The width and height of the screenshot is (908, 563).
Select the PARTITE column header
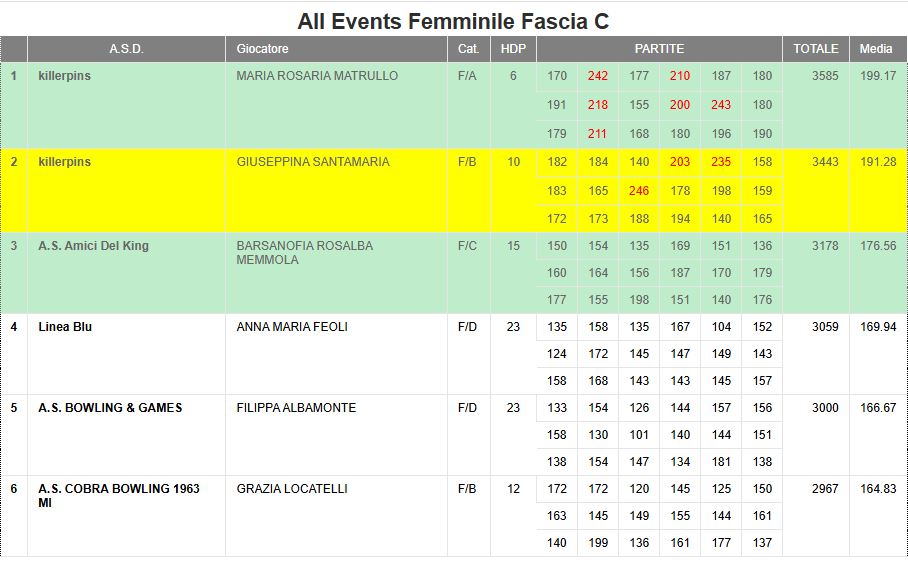[659, 49]
